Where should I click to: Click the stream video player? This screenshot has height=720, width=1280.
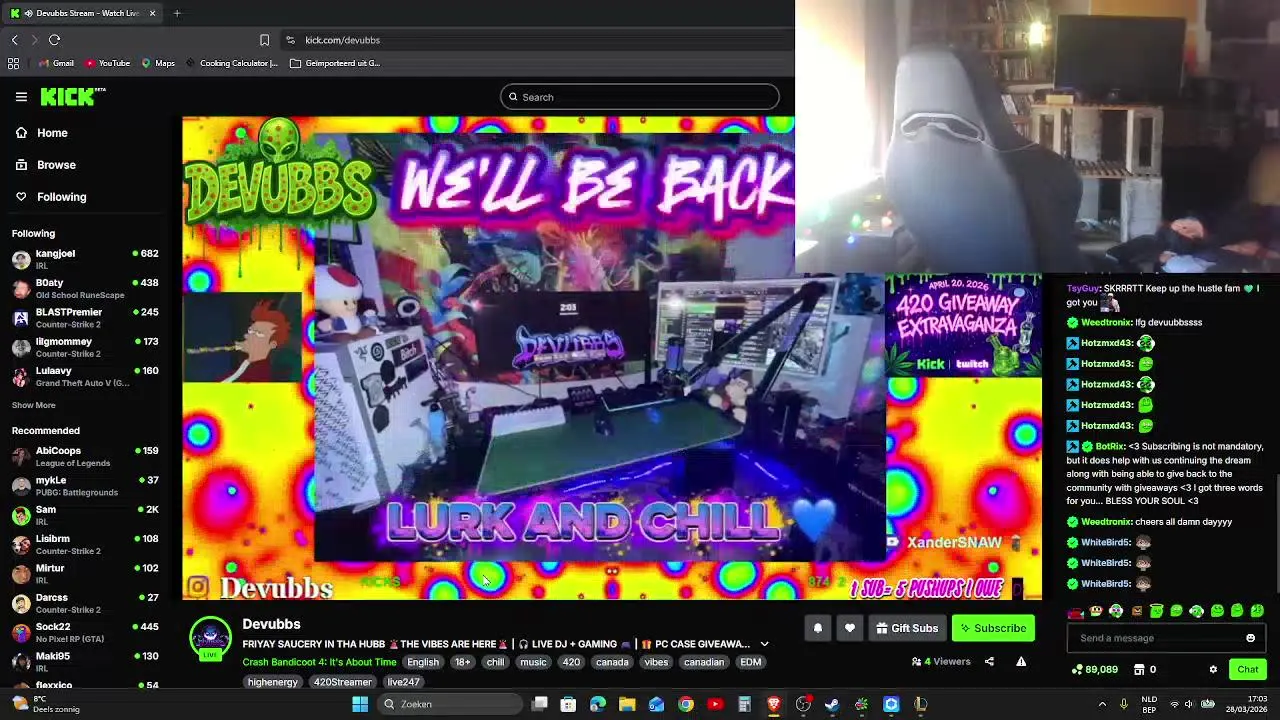[612, 358]
